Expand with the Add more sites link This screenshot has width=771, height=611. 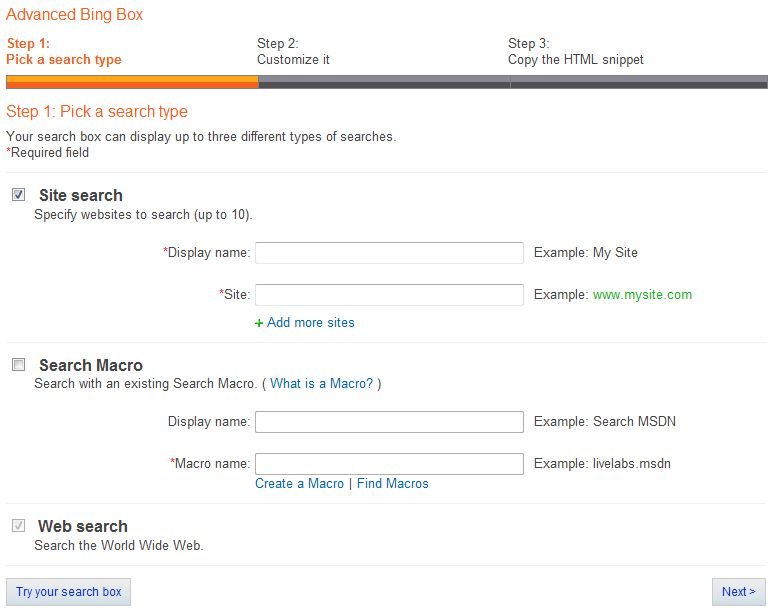pos(310,323)
